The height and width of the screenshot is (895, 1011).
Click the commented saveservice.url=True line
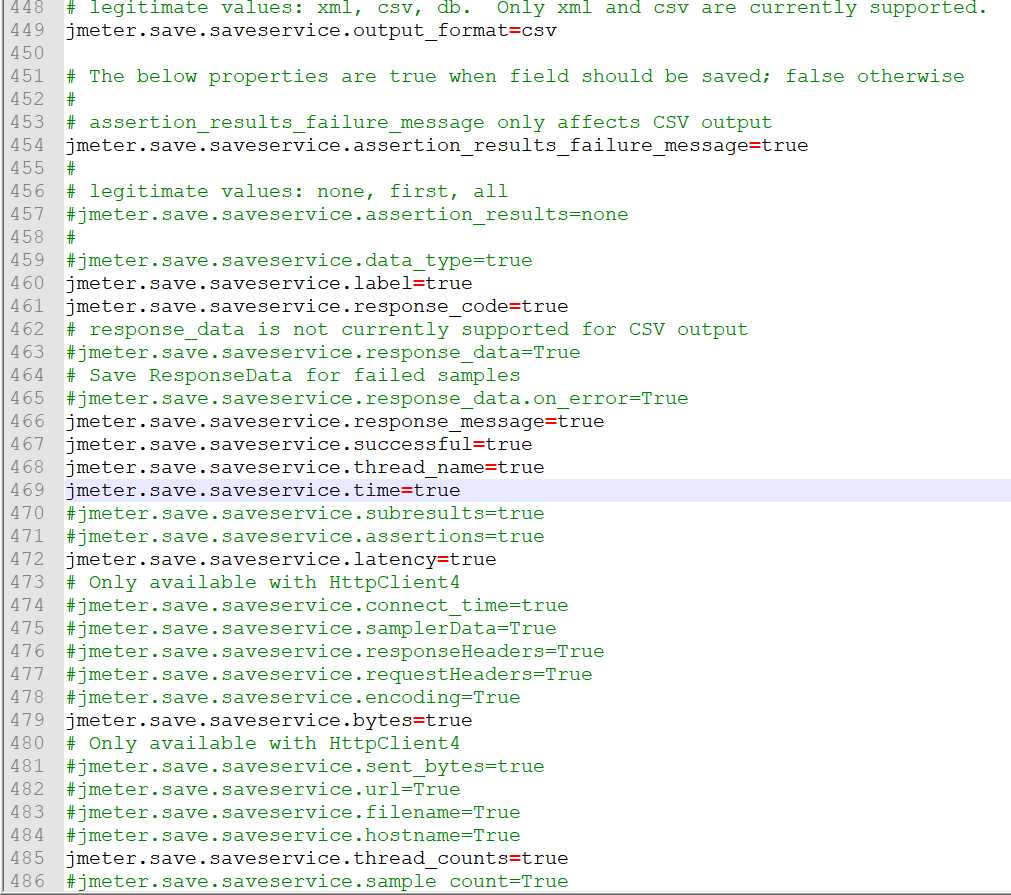point(263,789)
